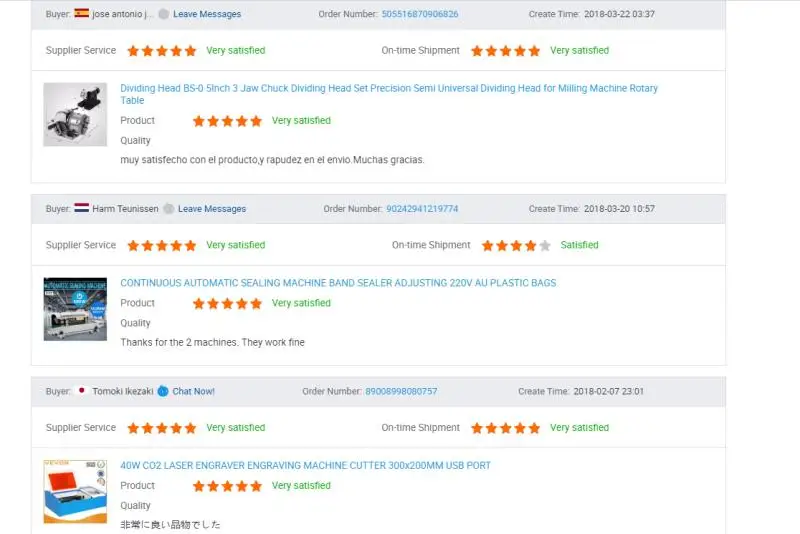Click dividing head product thumbnail

coord(75,114)
